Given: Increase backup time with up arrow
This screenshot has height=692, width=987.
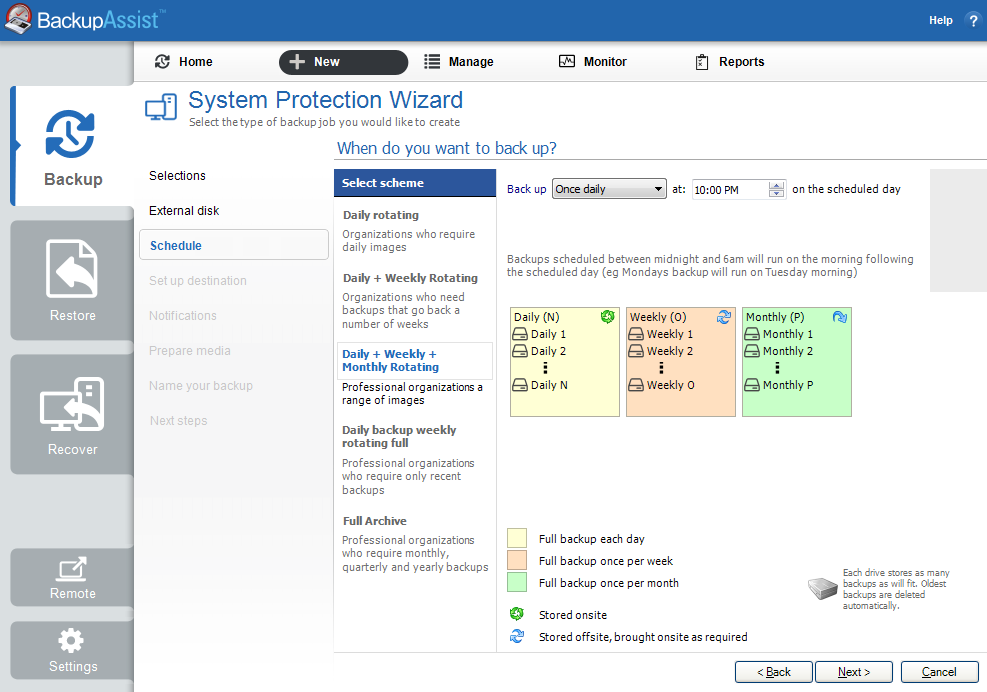Looking at the screenshot, I should tap(777, 185).
